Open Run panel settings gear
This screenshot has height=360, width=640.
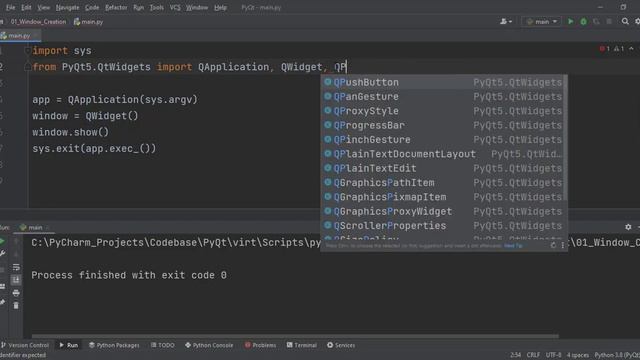point(628,227)
